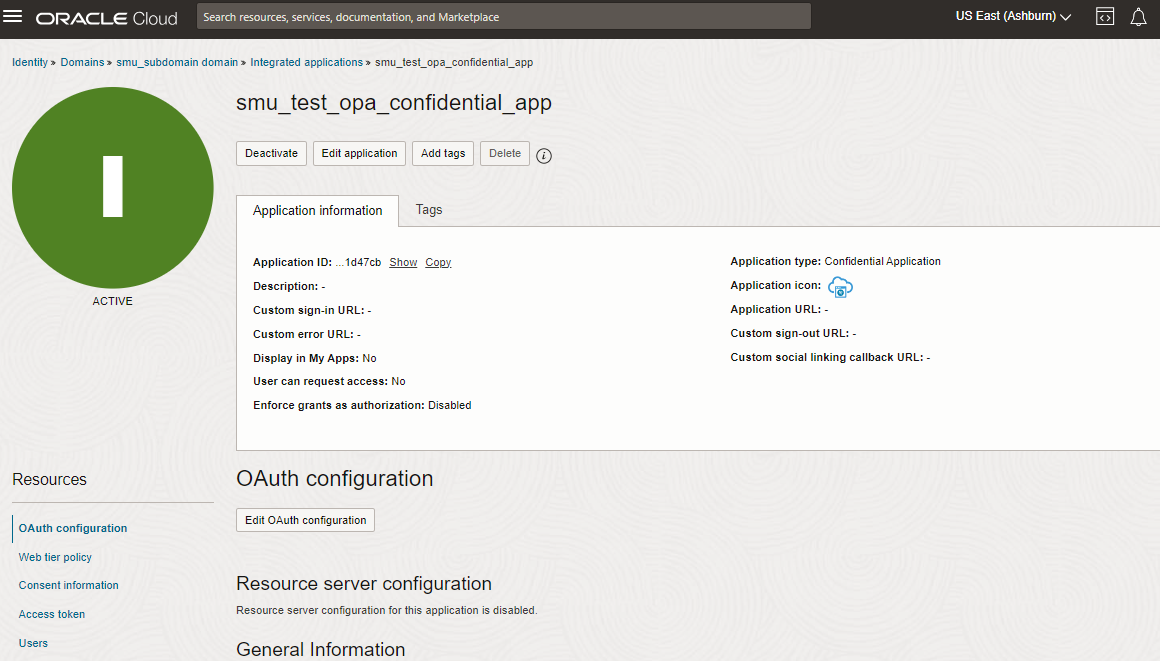Expand the US East (Ashburn) region dropdown
This screenshot has height=661, width=1160.
(x=1013, y=17)
